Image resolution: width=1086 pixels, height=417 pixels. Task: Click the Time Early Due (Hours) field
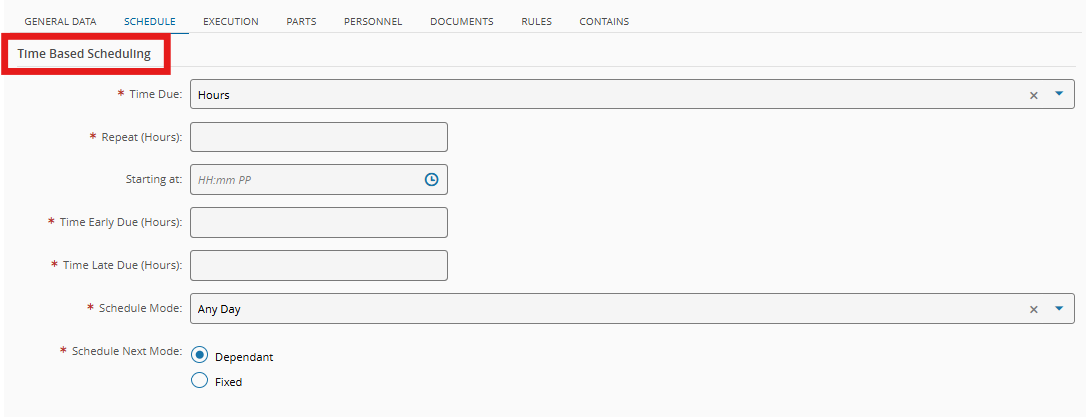click(319, 222)
